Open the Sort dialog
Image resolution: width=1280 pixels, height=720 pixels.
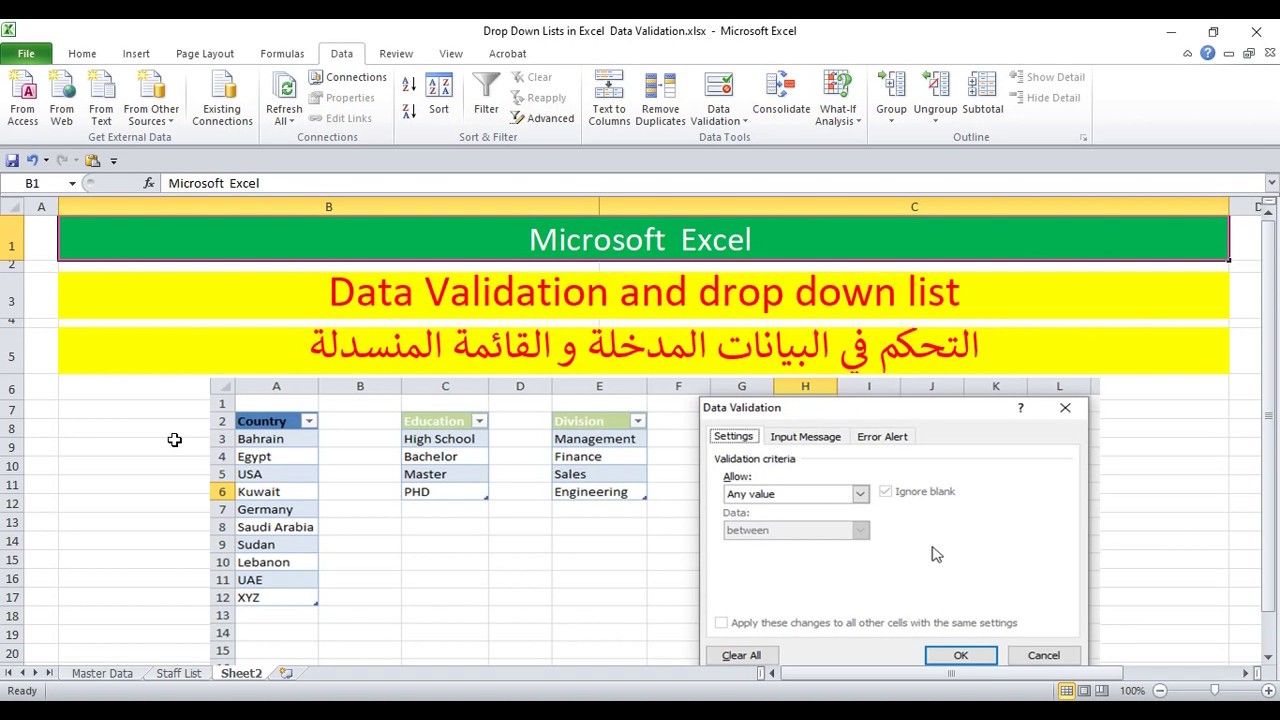click(x=439, y=94)
